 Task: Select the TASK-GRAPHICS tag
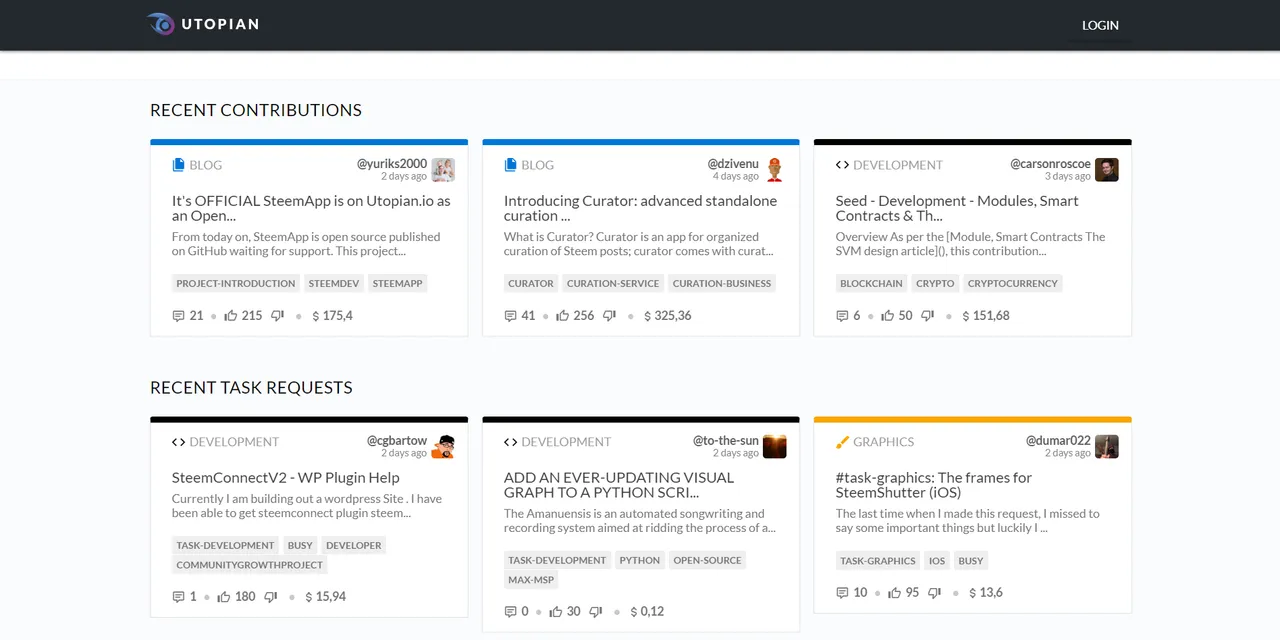878,561
